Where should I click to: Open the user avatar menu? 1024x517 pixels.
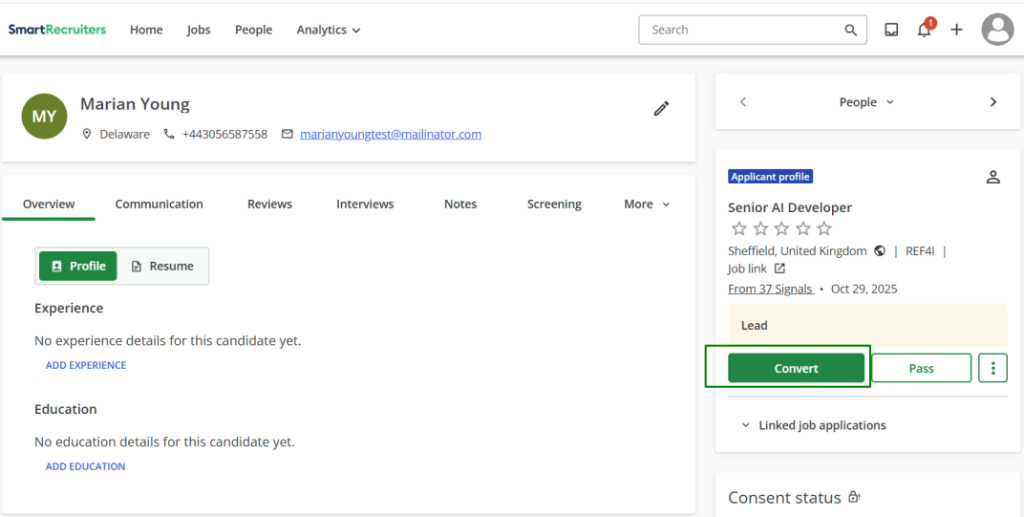(997, 30)
